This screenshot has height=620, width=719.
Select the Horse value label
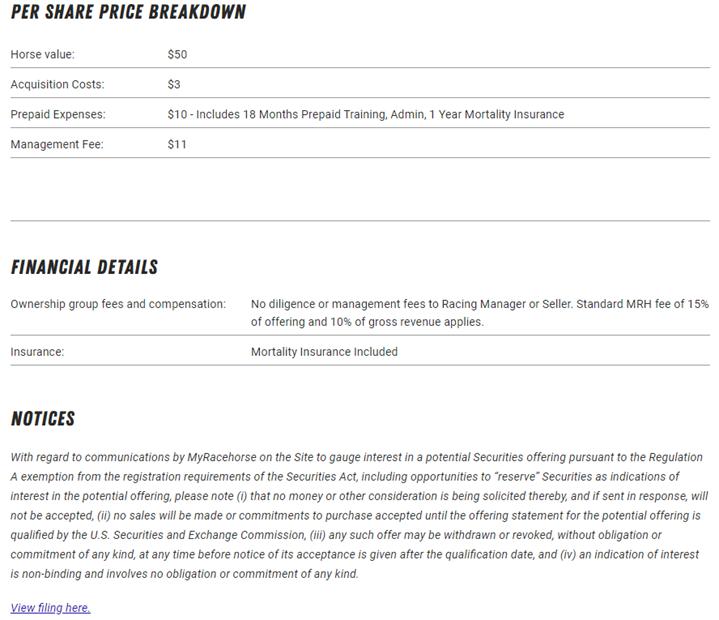pos(42,54)
